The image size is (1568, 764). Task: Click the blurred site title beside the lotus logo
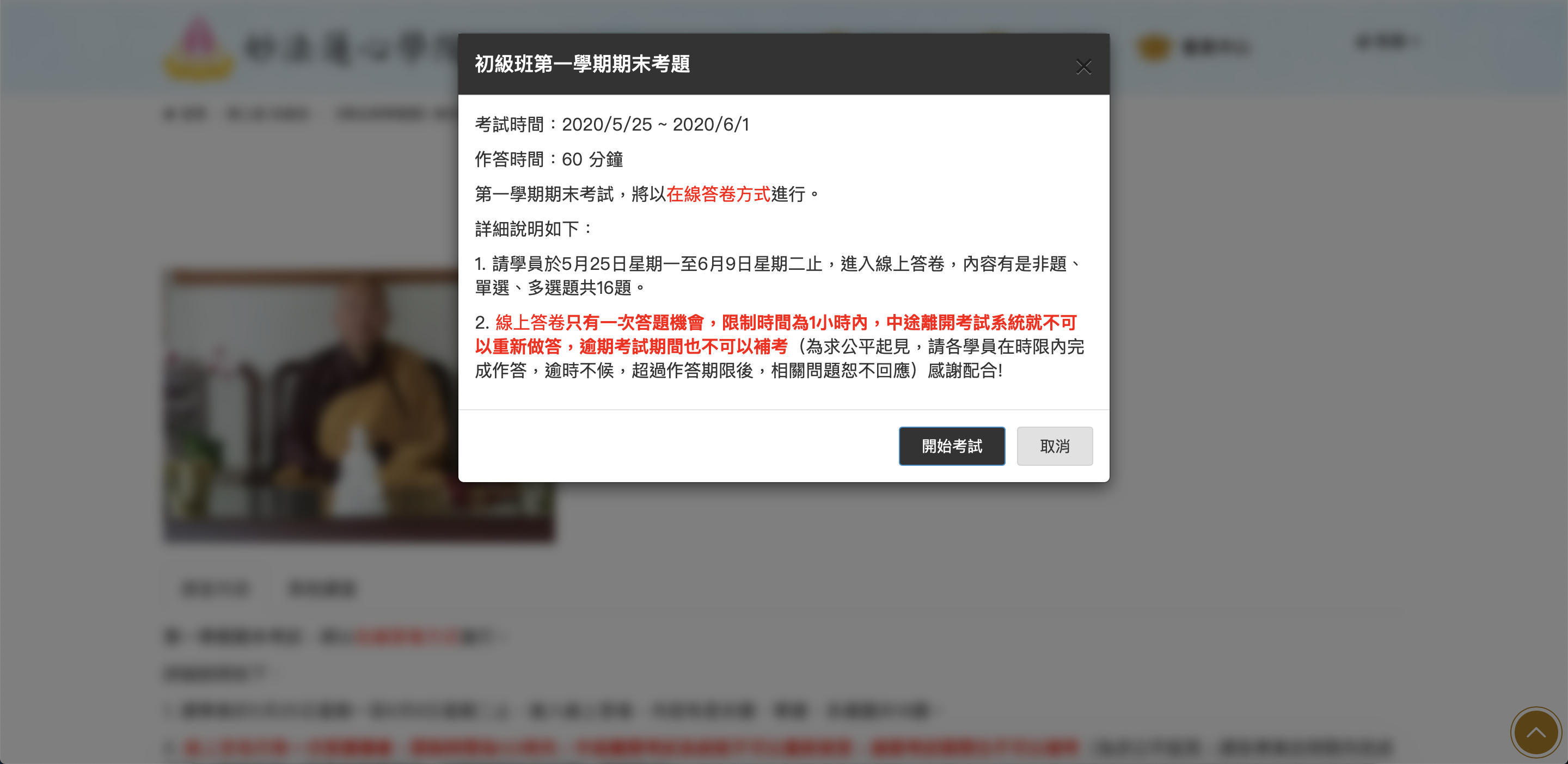351,48
